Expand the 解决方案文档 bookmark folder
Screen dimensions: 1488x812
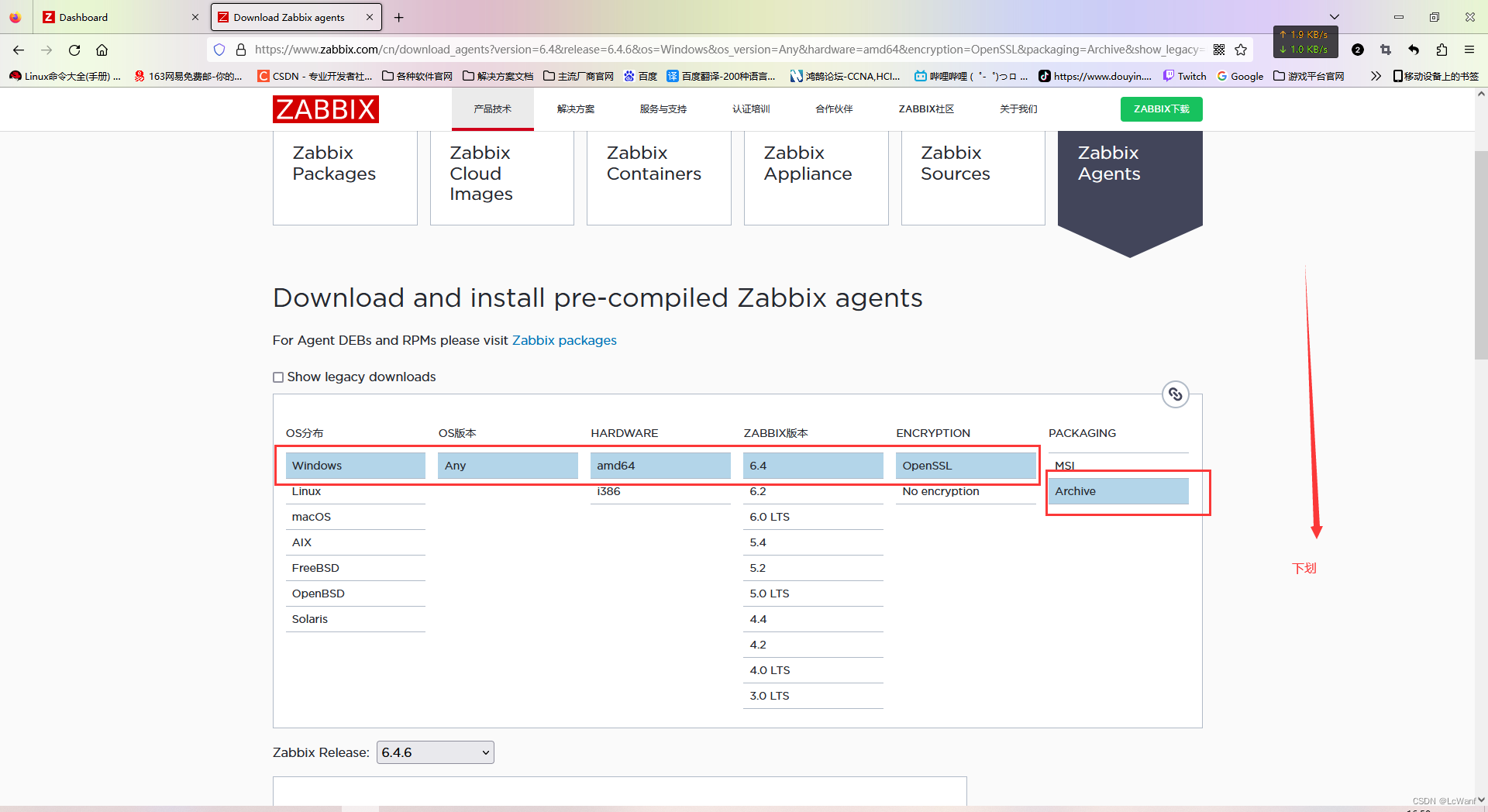(x=498, y=76)
